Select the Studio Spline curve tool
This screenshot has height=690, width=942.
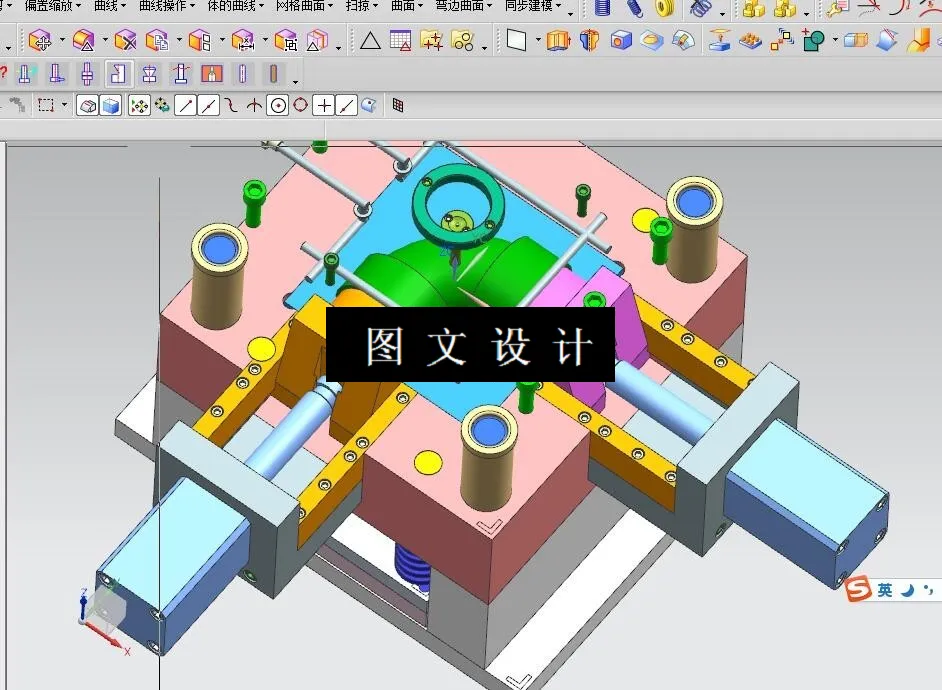(x=232, y=104)
